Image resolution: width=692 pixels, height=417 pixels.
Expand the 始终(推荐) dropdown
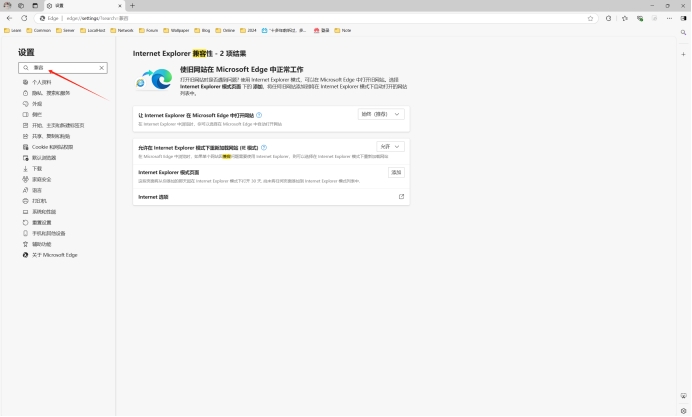click(381, 115)
